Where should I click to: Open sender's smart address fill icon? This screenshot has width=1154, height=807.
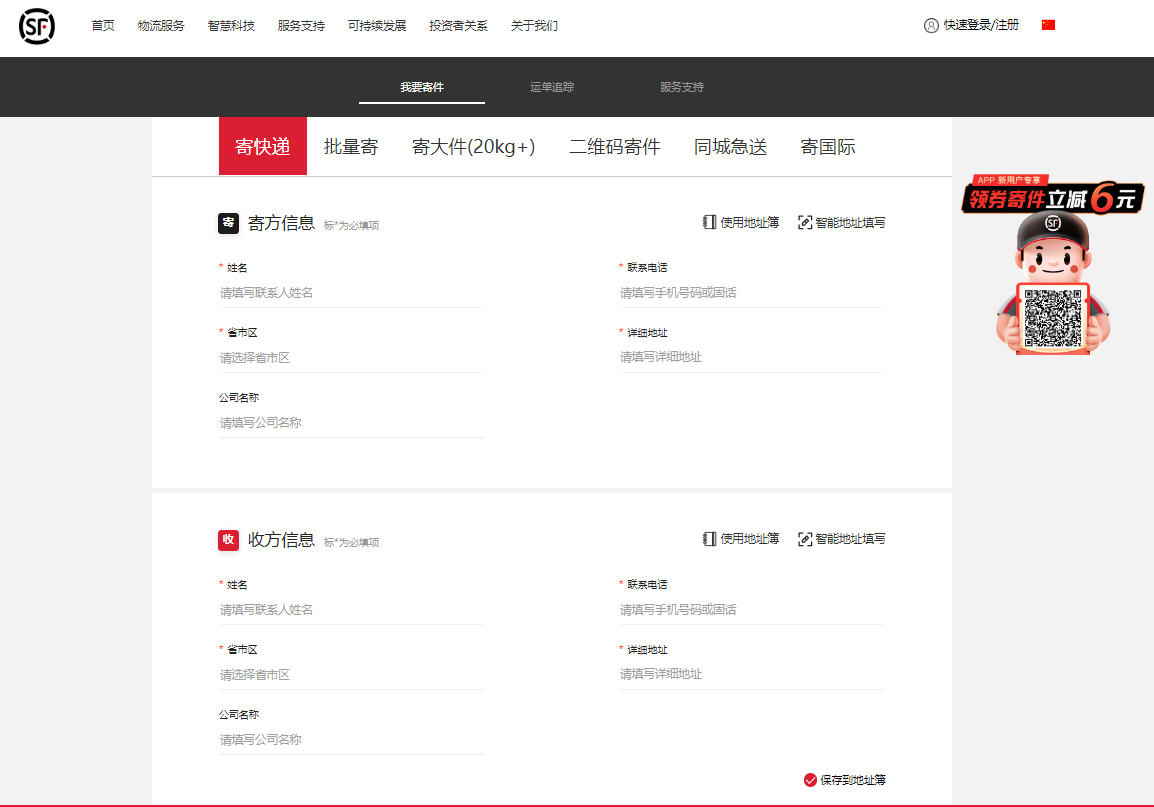point(805,223)
